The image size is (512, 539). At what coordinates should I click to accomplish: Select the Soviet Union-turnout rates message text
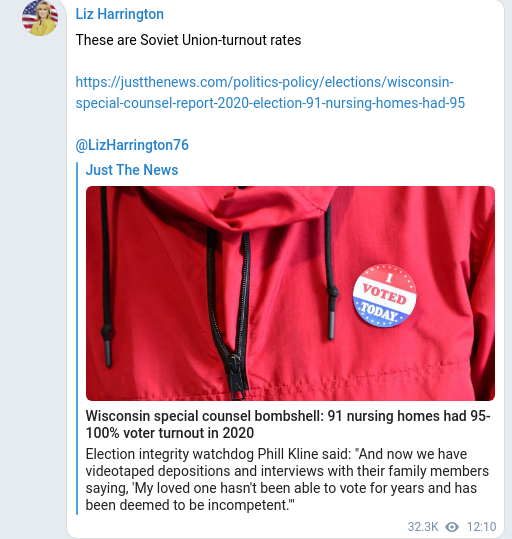188,40
